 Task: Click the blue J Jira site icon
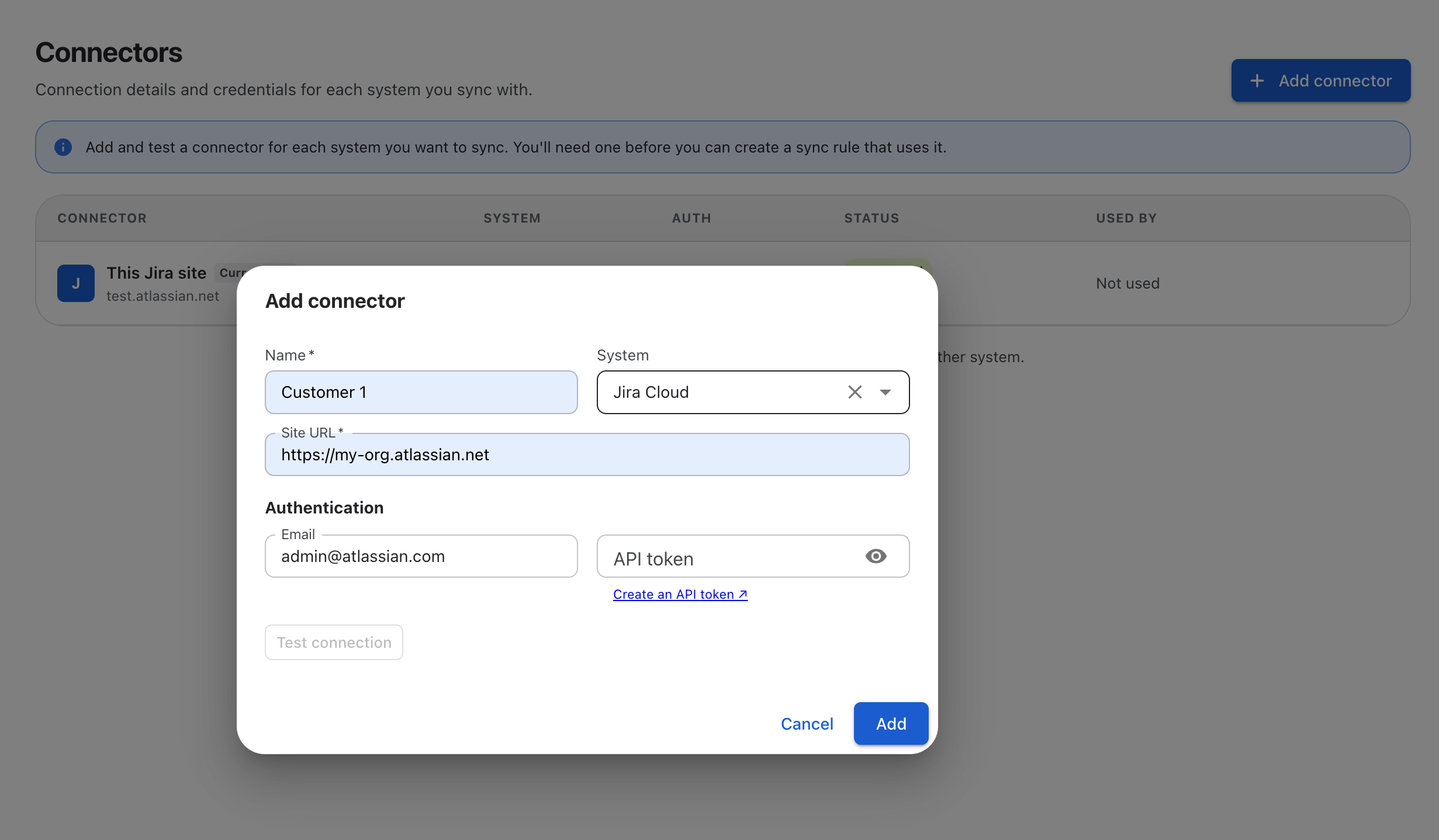pyautogui.click(x=76, y=283)
